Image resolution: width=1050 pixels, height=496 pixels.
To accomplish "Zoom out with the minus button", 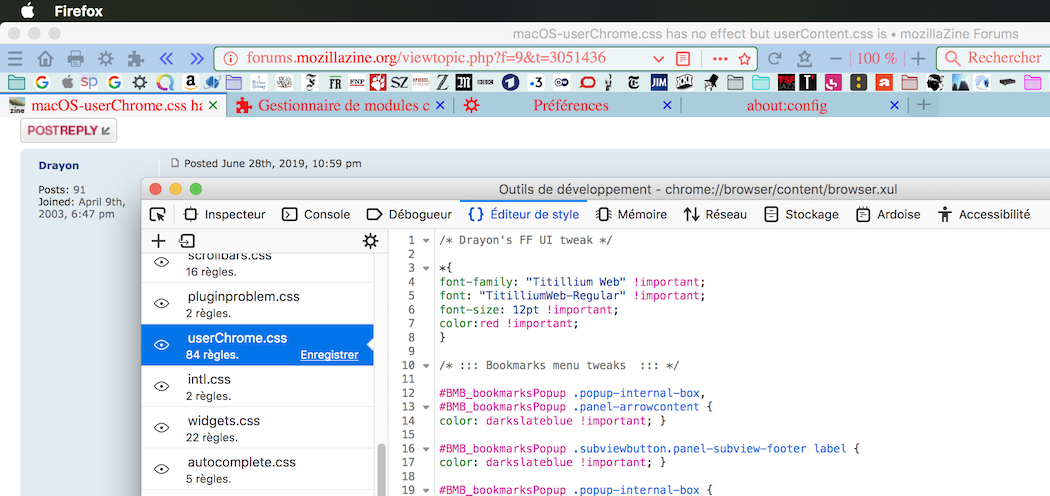I will 835,58.
